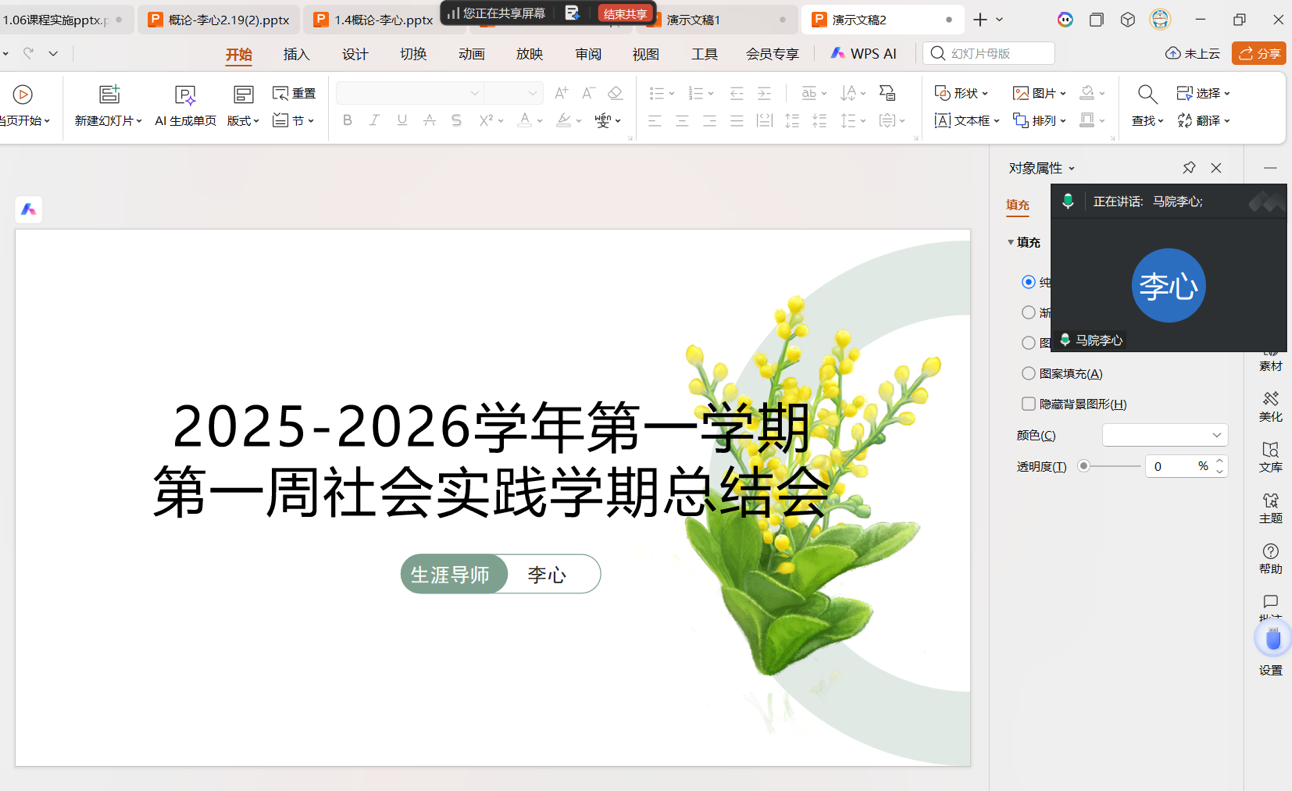Click the 重置 reset slide icon
This screenshot has width=1292, height=791.
pos(281,93)
